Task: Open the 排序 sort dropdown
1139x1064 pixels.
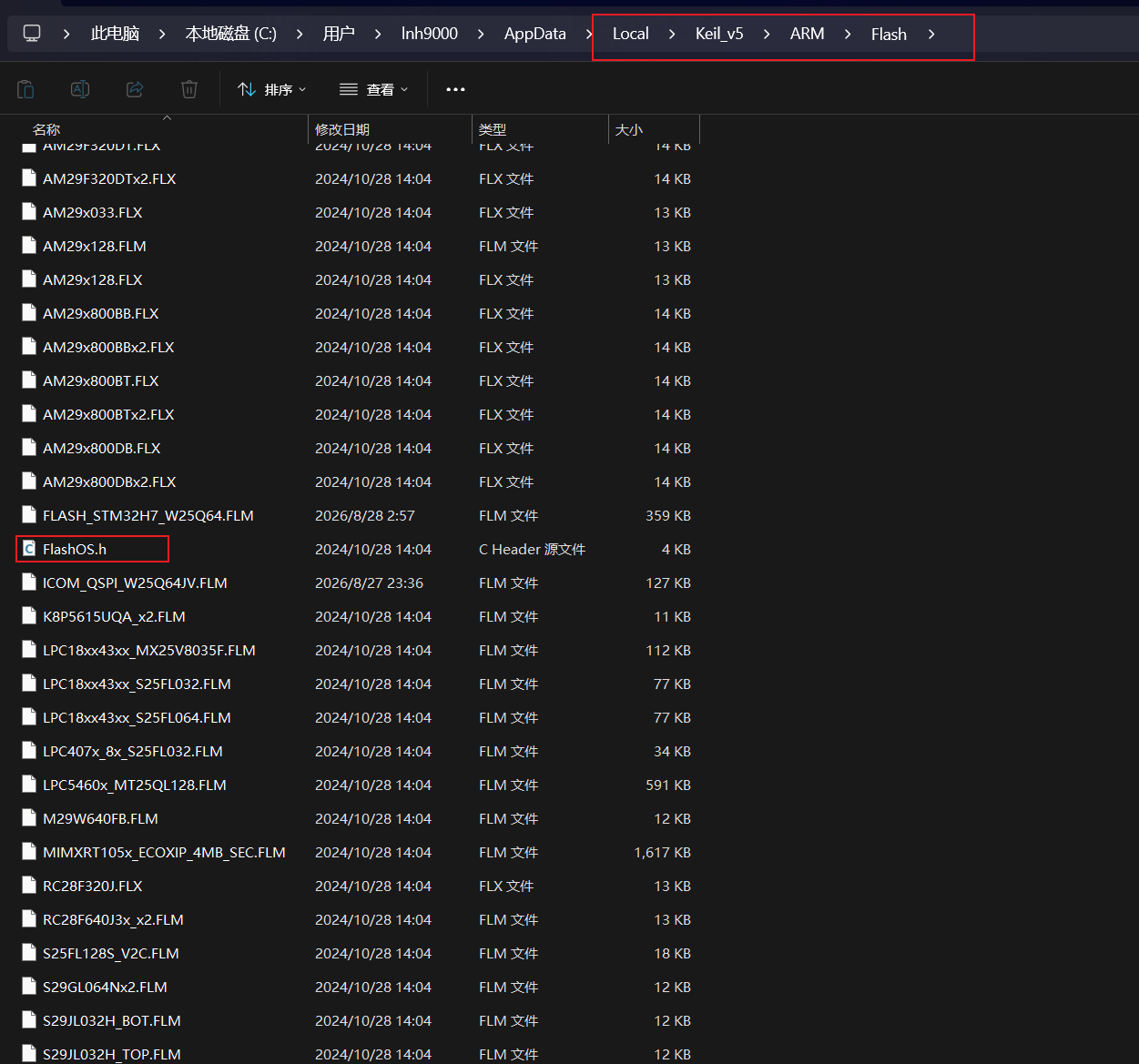Action: (x=271, y=89)
